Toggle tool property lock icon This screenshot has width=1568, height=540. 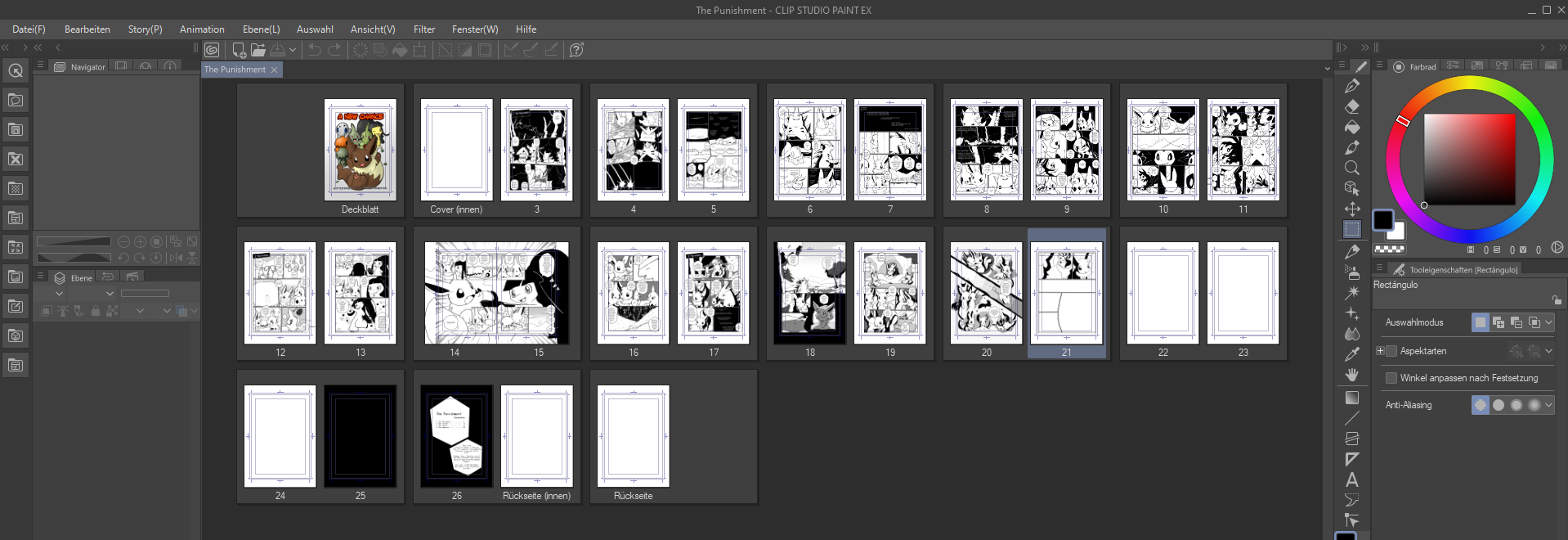(1557, 300)
